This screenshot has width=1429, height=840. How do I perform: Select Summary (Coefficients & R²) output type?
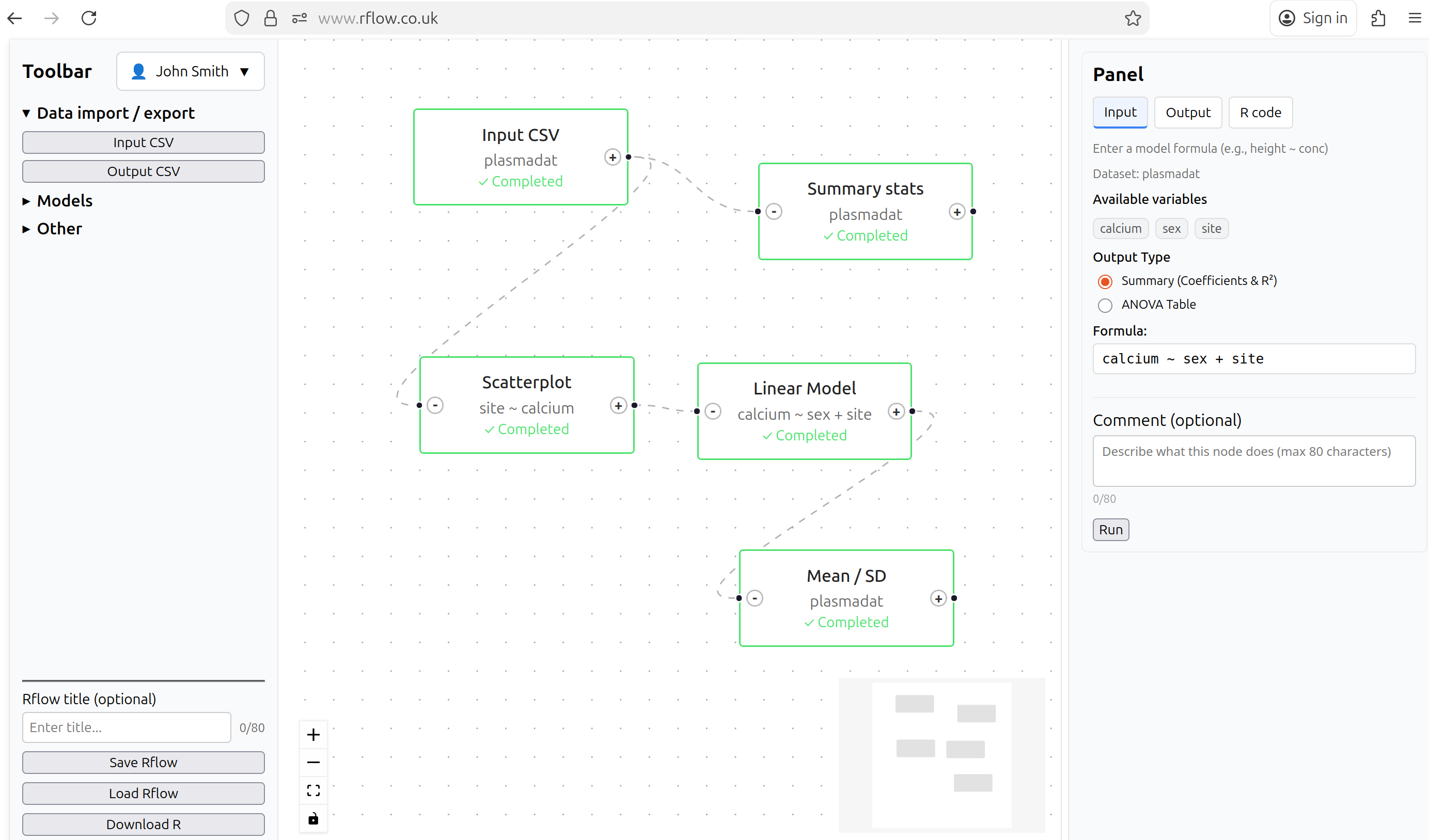tap(1105, 282)
